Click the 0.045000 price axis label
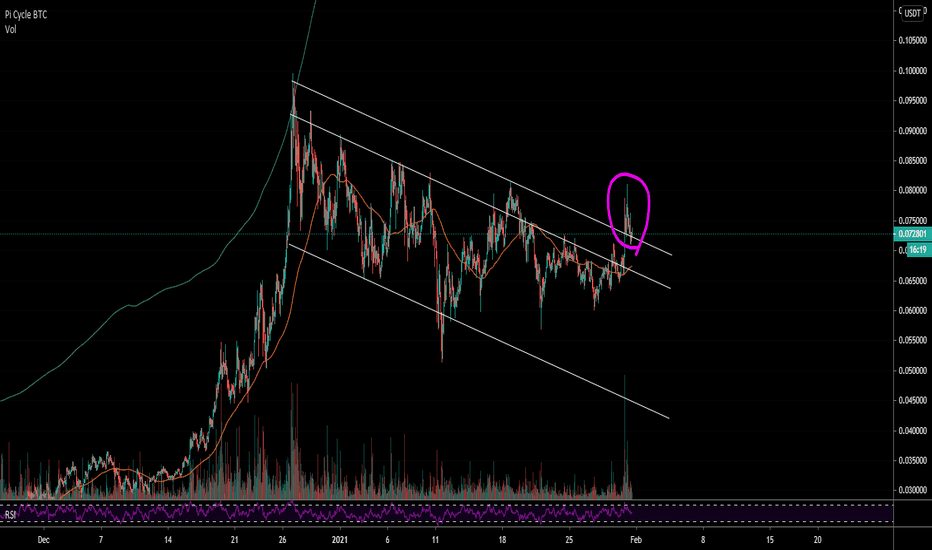The width and height of the screenshot is (932, 550). pyautogui.click(x=912, y=400)
